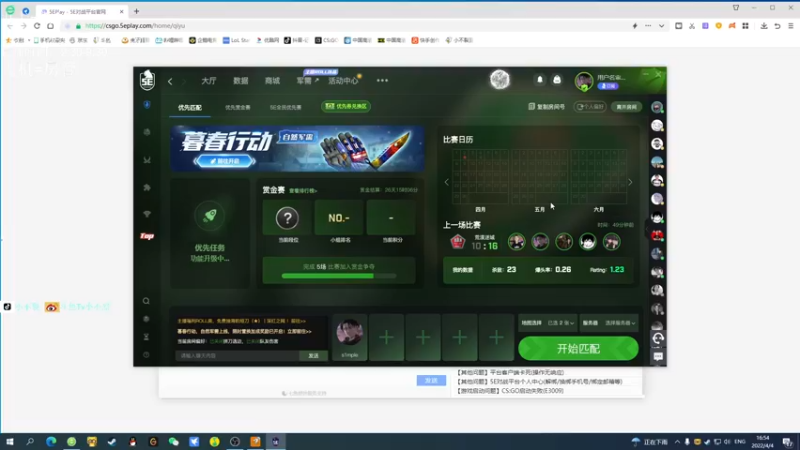Open the 数据 data menu

(x=241, y=81)
